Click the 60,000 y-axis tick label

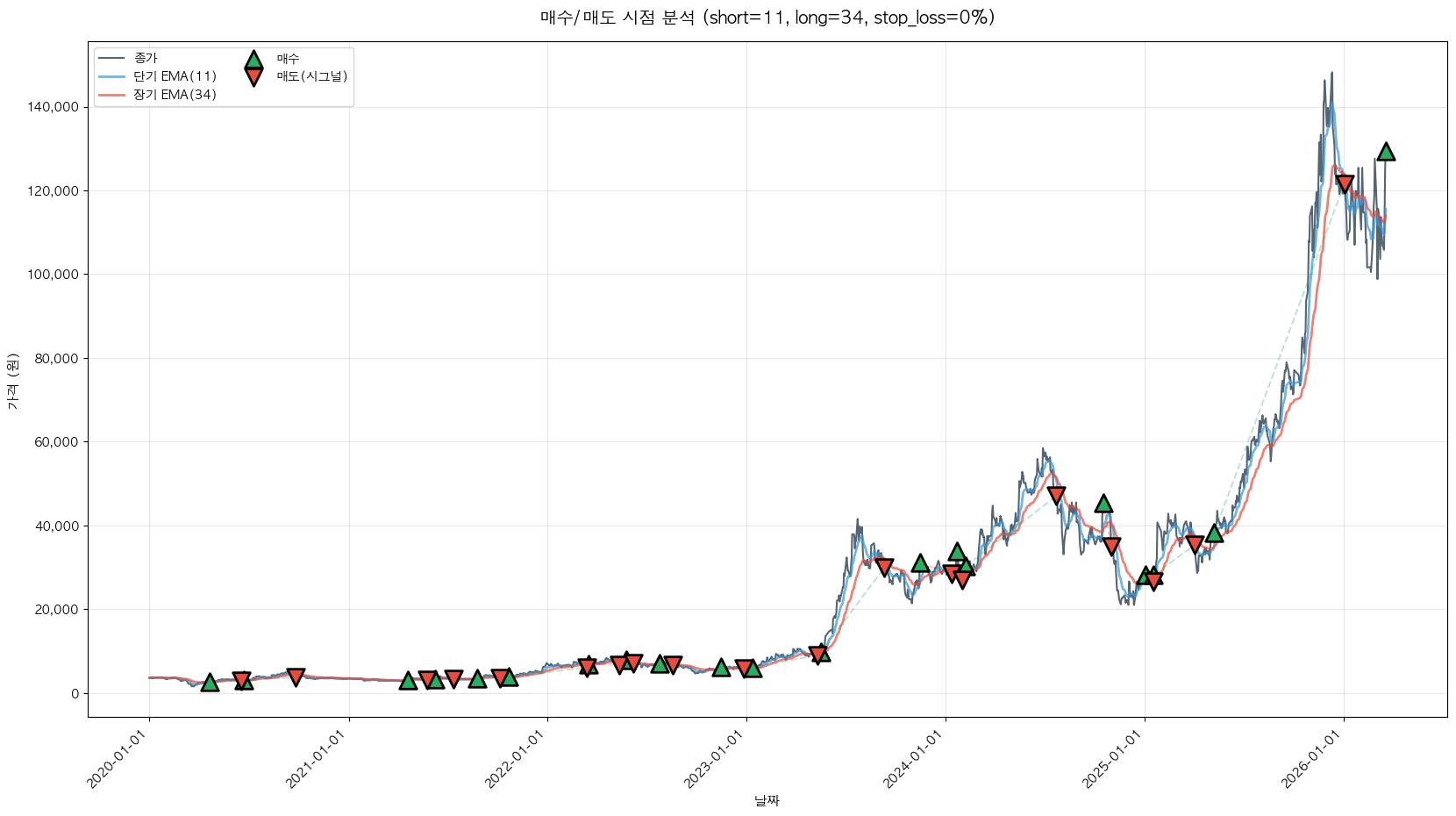[56, 442]
